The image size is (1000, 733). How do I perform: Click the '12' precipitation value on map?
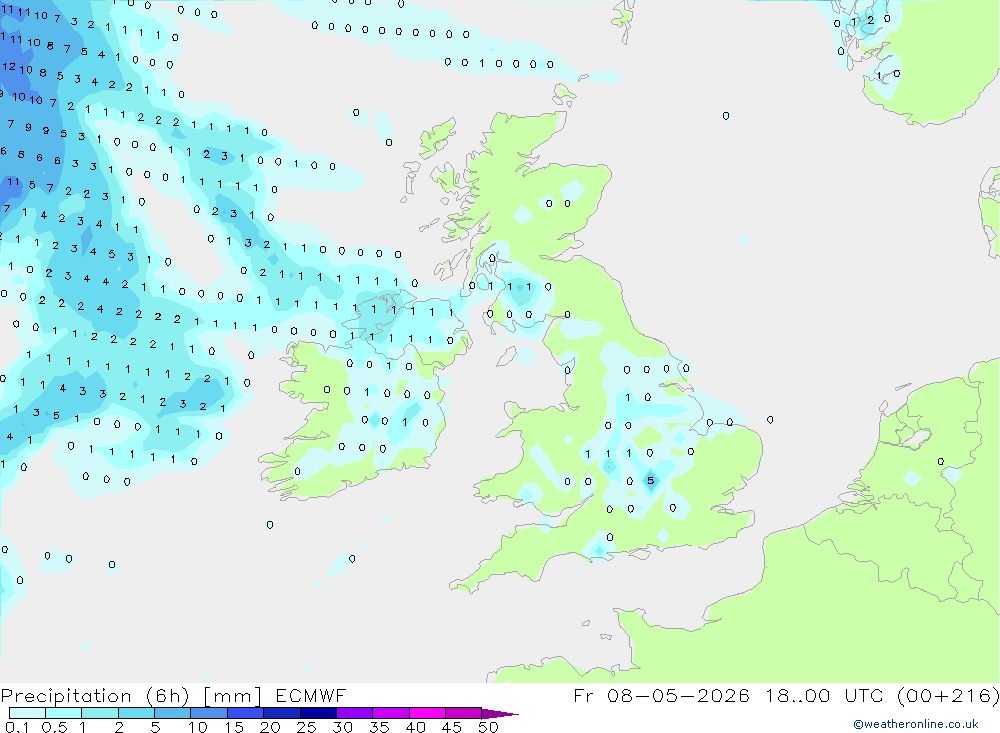9,66
